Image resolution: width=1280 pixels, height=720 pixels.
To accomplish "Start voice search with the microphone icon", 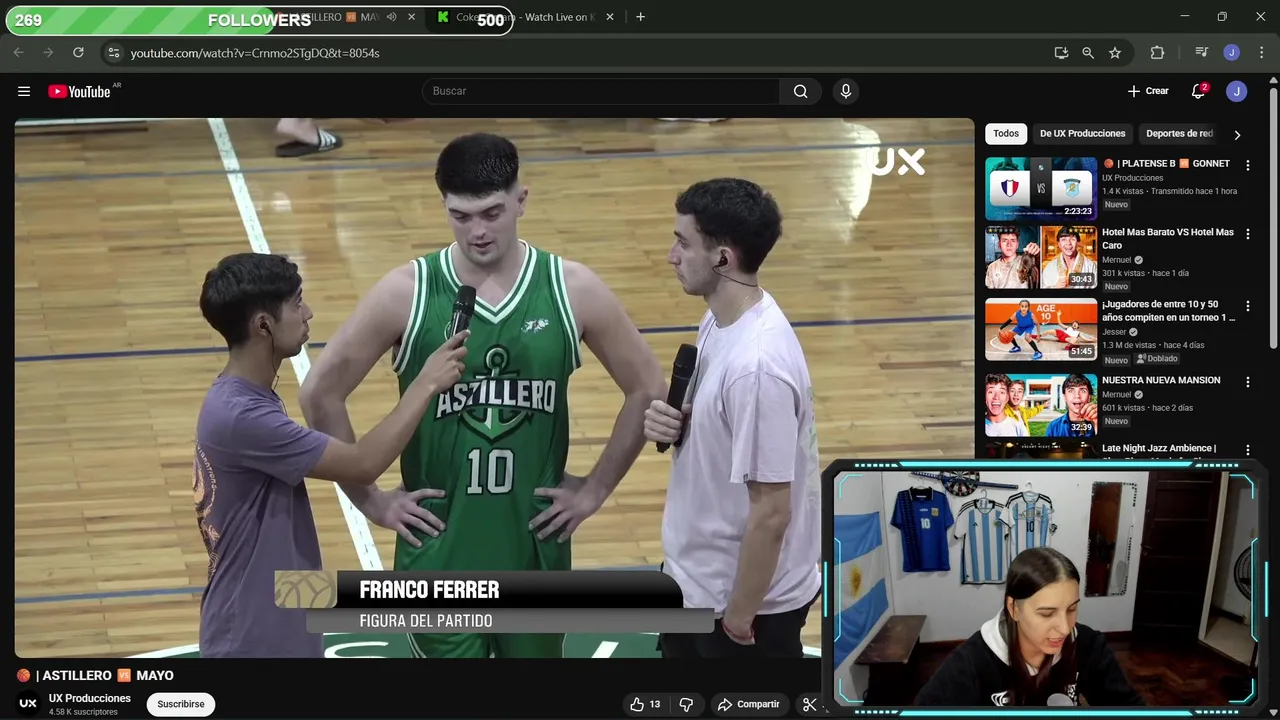I will point(846,91).
